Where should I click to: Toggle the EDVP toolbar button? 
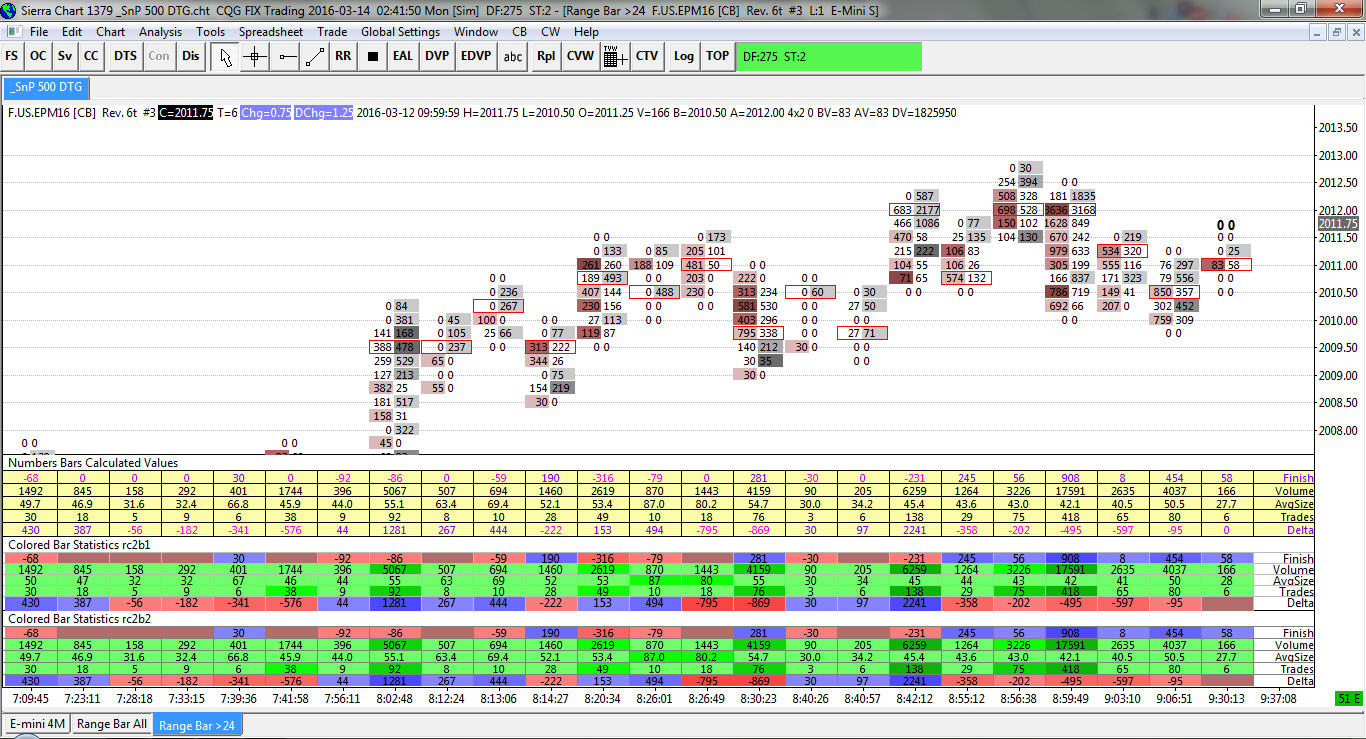[x=476, y=56]
